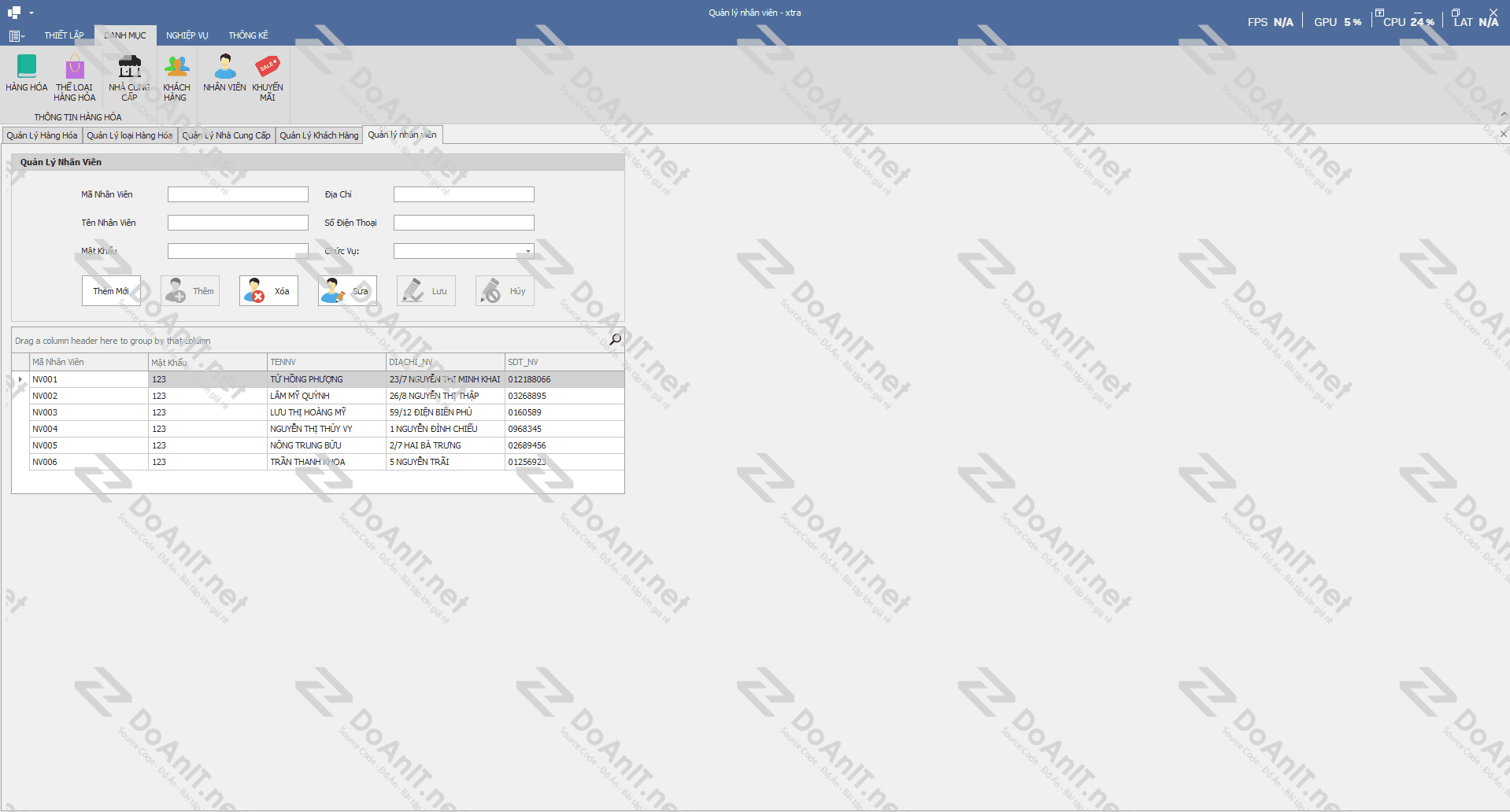1510x812 pixels.
Task: Click phone cell 03268895
Action: point(564,396)
